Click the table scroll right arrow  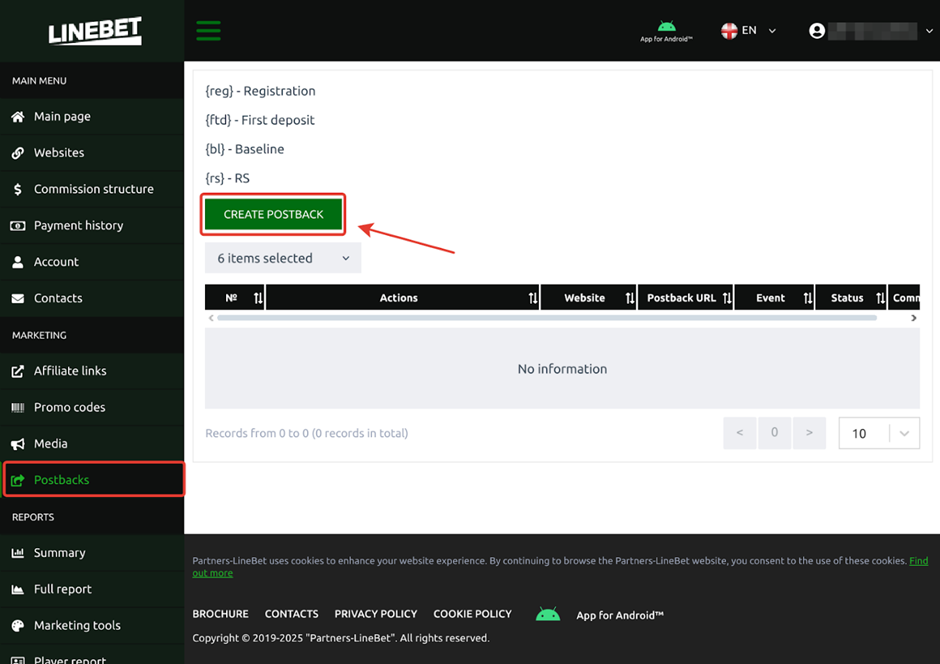tap(914, 318)
